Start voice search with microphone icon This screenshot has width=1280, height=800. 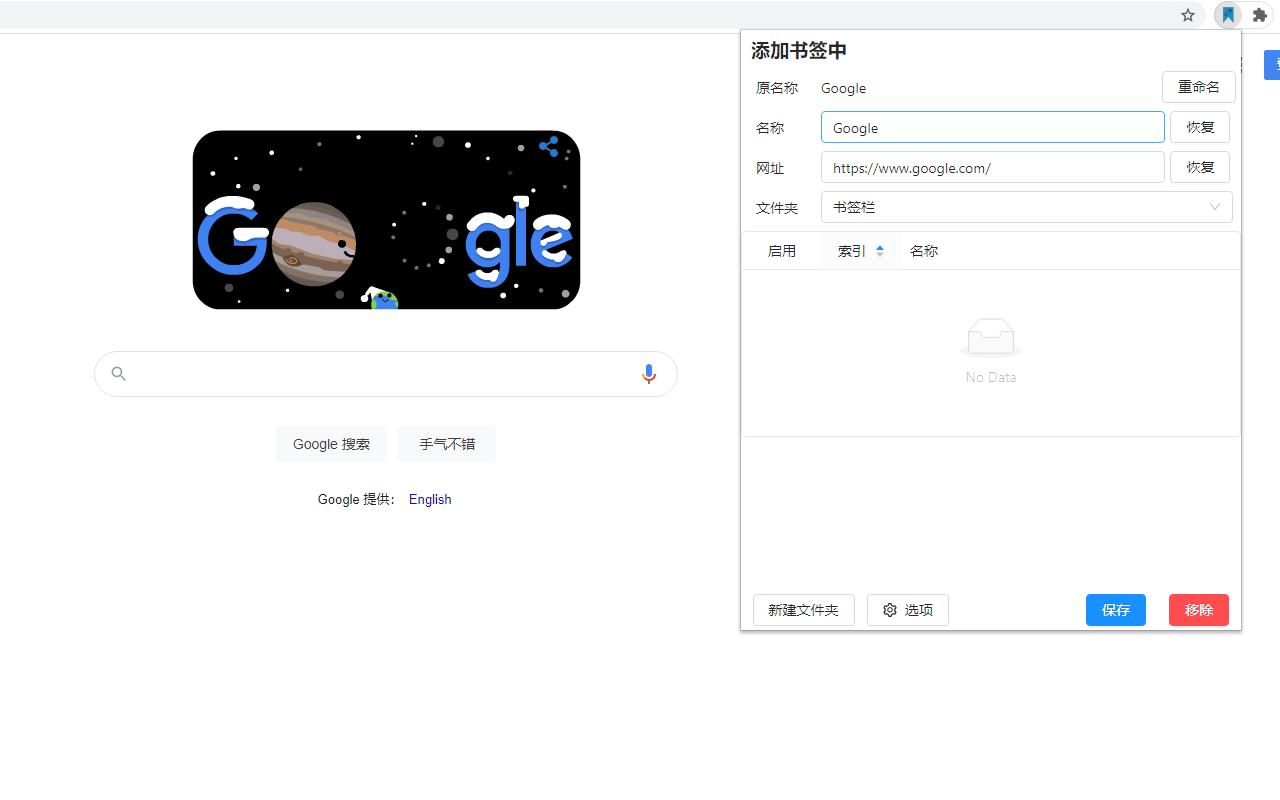pyautogui.click(x=649, y=374)
